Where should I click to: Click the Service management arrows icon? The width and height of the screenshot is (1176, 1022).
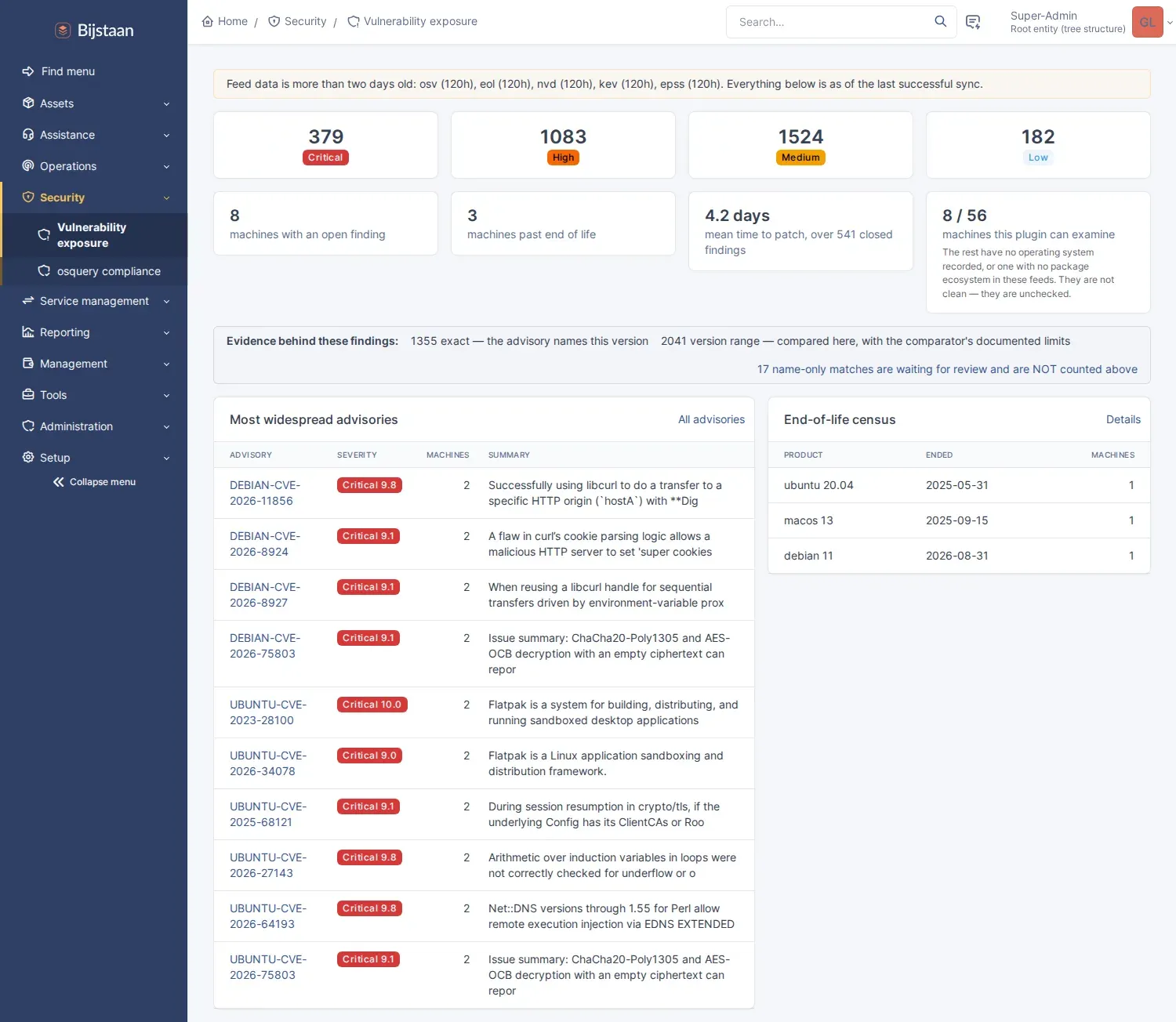click(x=28, y=301)
